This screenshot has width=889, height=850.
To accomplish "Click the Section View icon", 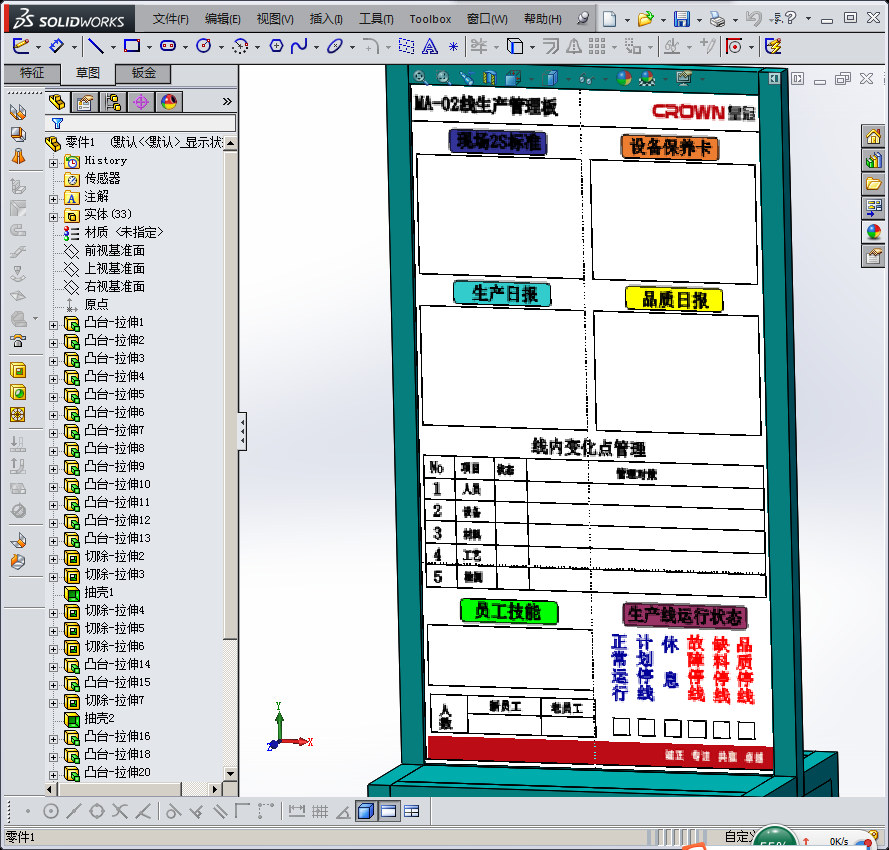I will coord(489,77).
